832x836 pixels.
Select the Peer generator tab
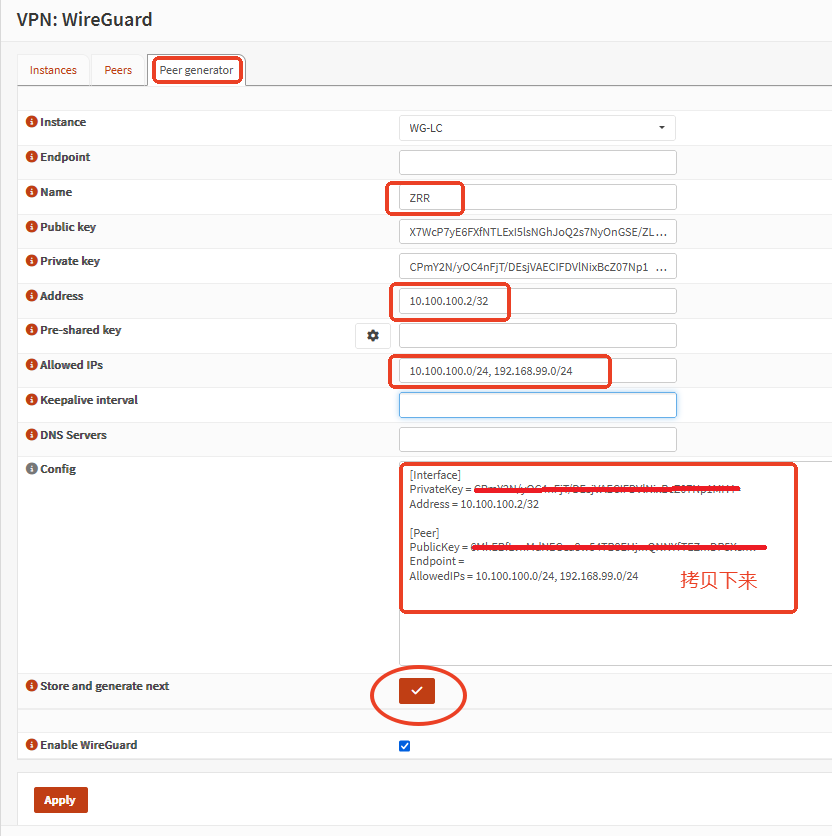point(196,70)
